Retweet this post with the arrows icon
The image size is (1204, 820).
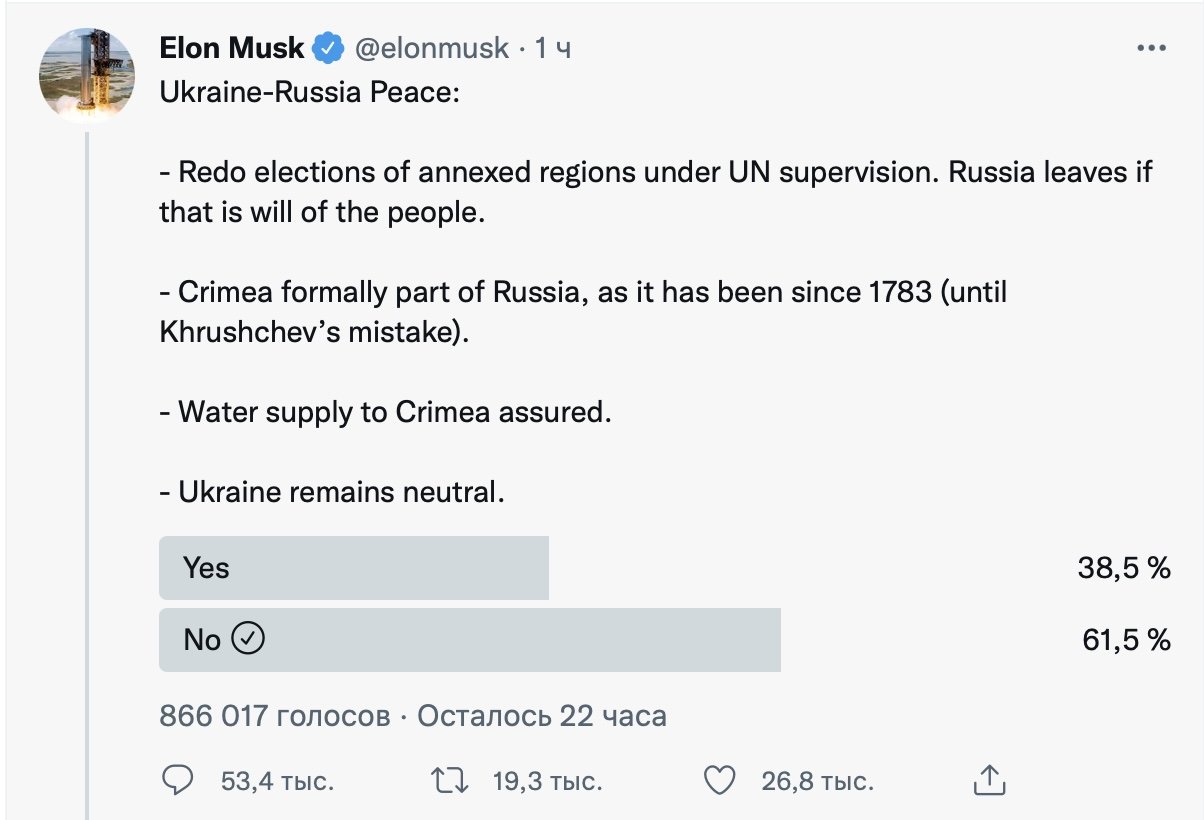coord(449,780)
